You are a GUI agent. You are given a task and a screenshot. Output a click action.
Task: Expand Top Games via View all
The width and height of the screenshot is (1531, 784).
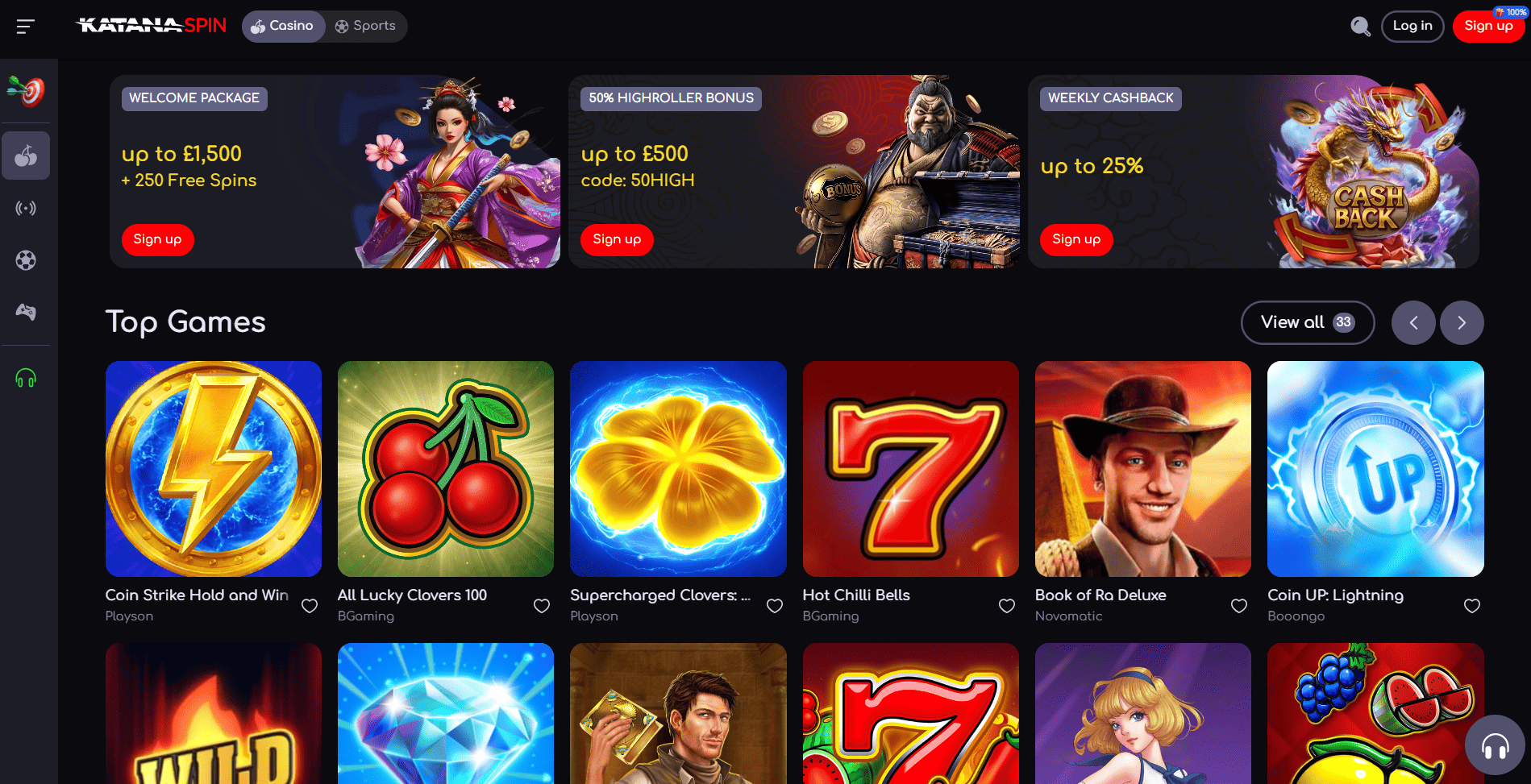1308,323
